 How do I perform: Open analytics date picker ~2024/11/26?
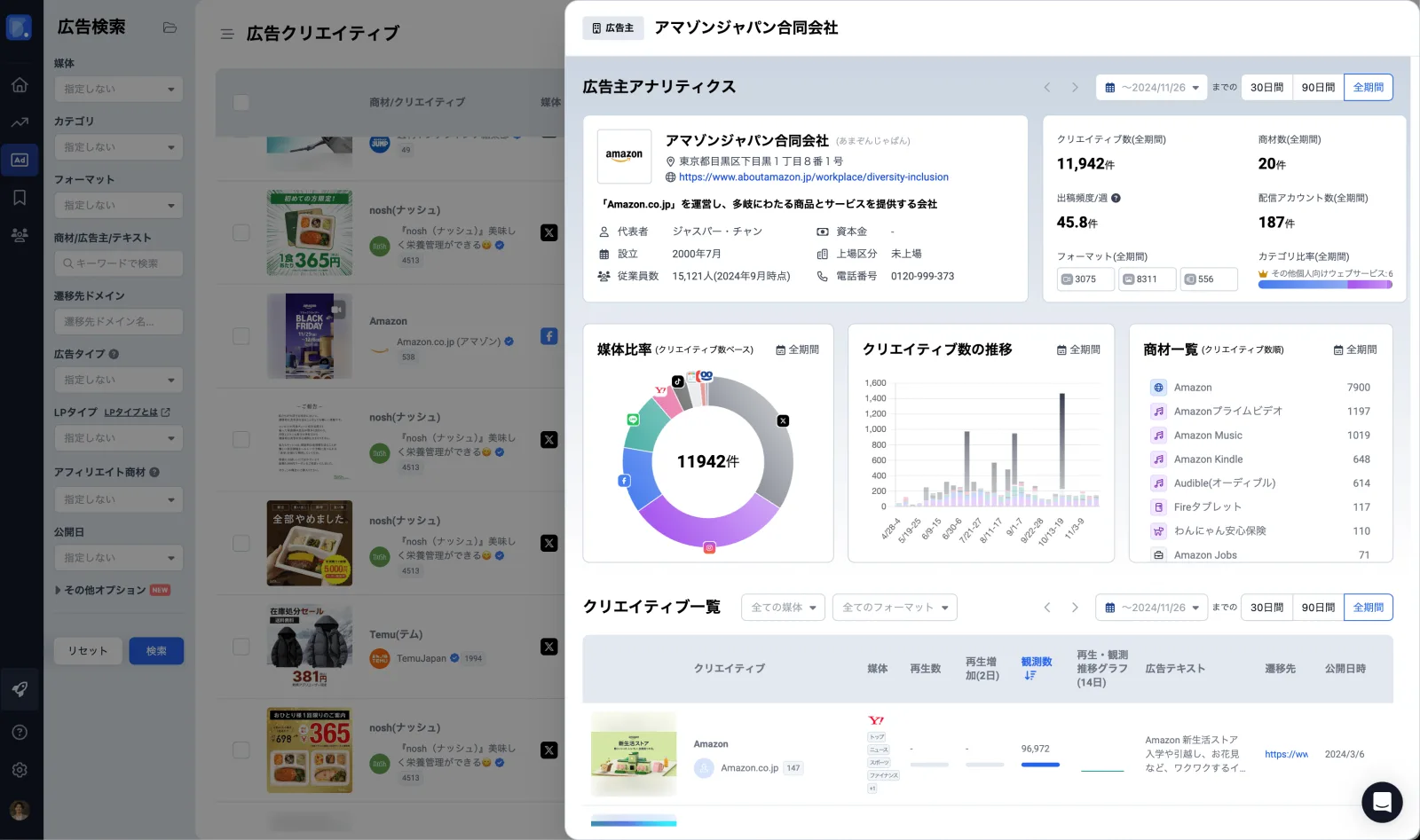click(1151, 88)
